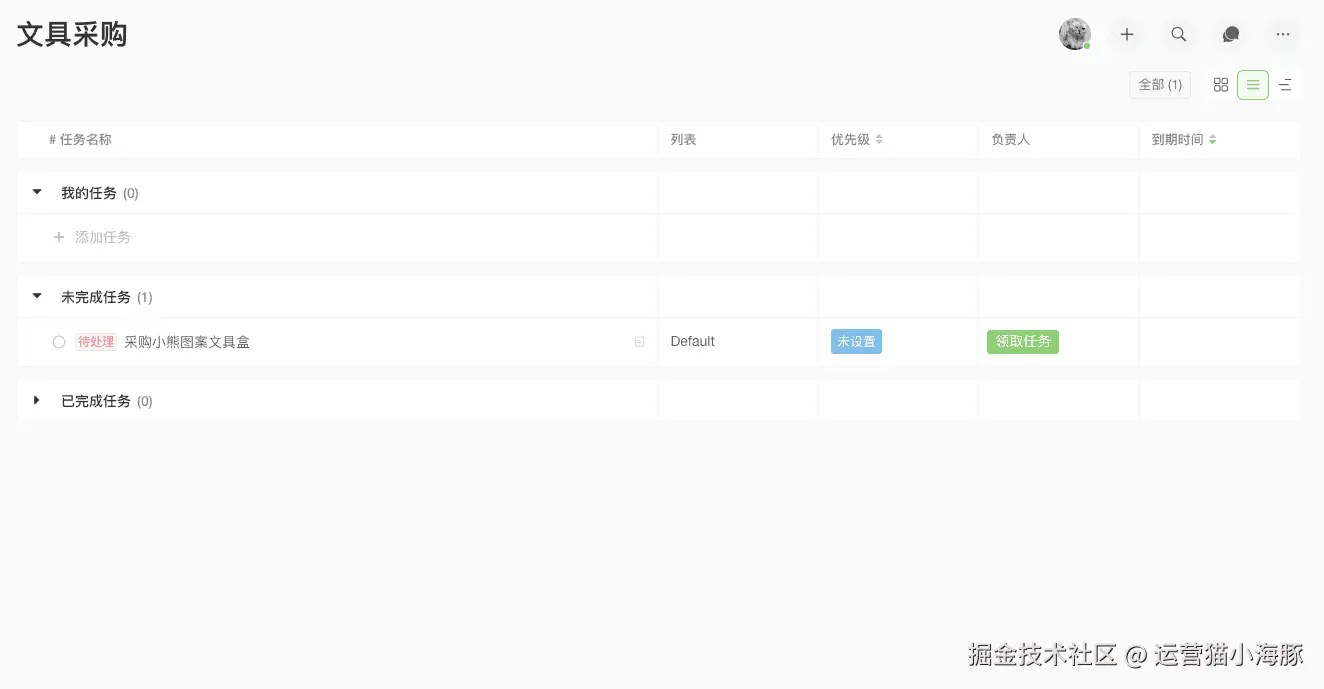This screenshot has width=1324, height=689.
Task: Click the plus add icon in header
Action: tap(1127, 34)
